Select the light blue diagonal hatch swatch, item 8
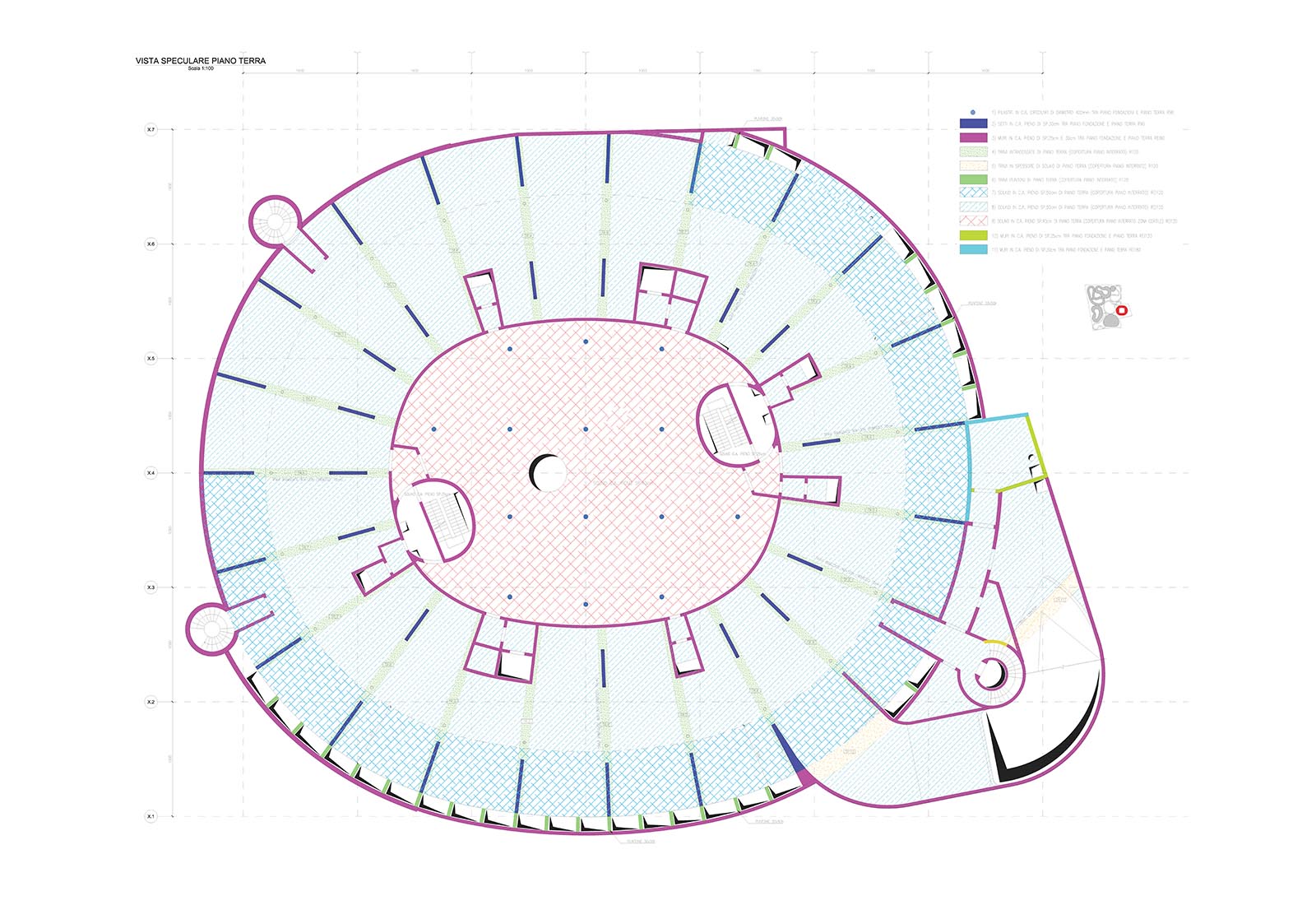1316x905 pixels. (973, 207)
